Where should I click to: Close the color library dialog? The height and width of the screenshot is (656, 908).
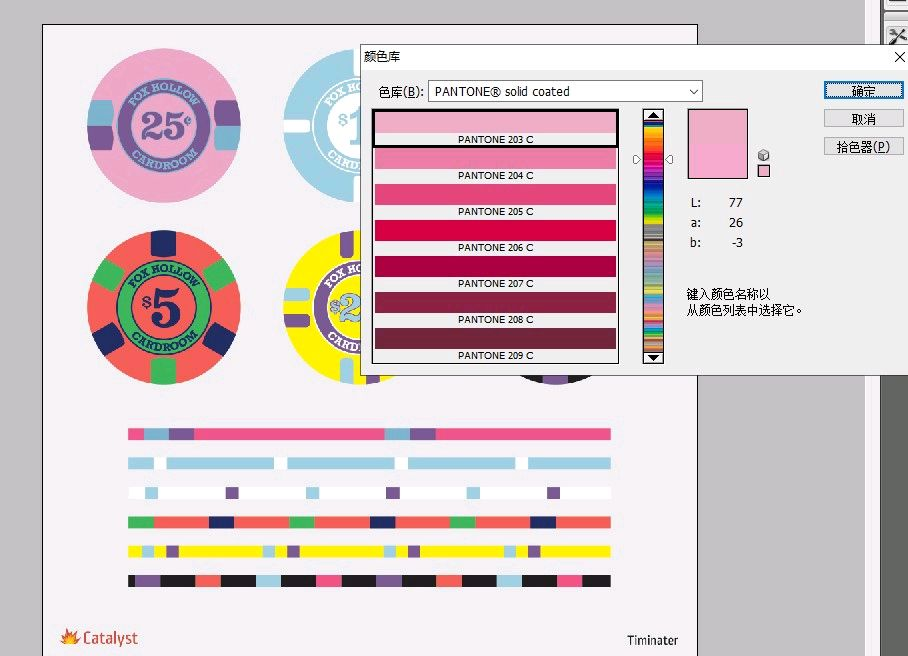tap(898, 58)
